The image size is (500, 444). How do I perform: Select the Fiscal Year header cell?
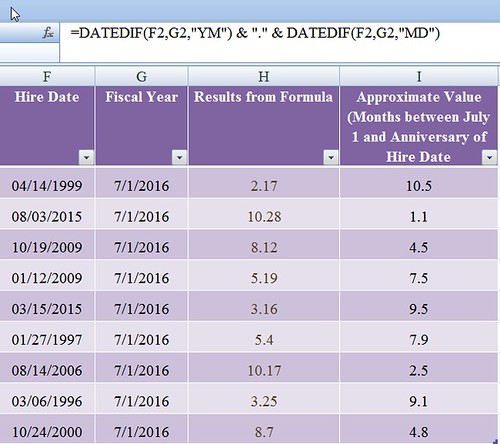142,126
